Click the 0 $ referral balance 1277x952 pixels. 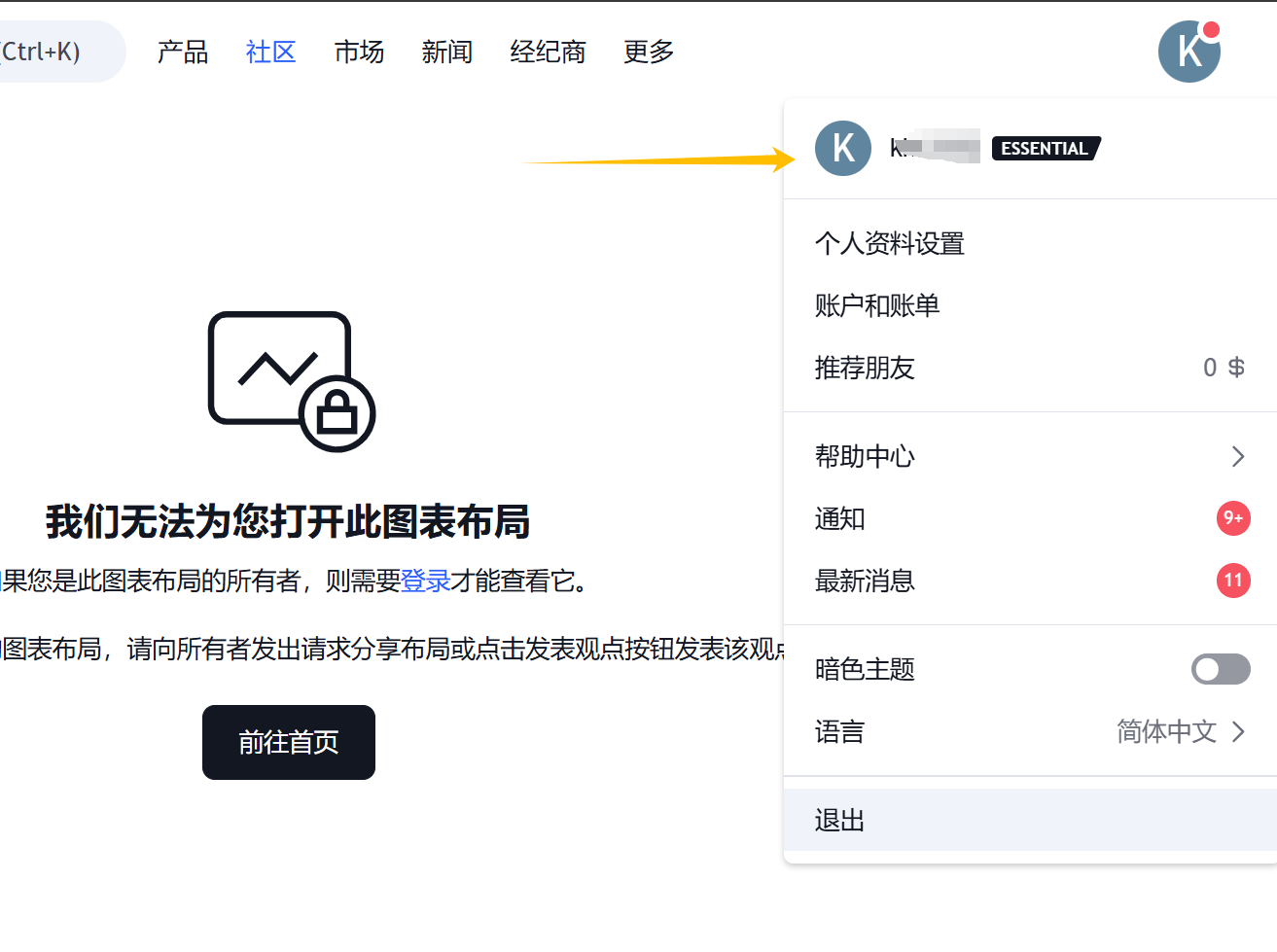coord(1223,368)
